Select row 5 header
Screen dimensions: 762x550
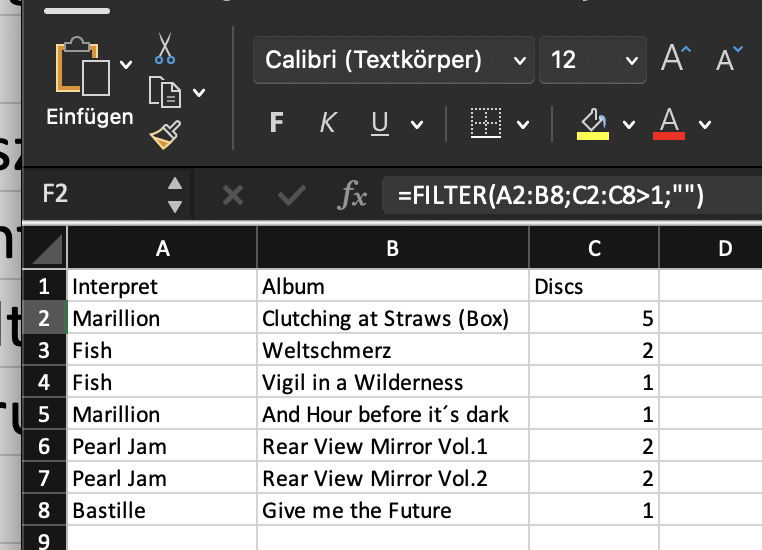44,414
